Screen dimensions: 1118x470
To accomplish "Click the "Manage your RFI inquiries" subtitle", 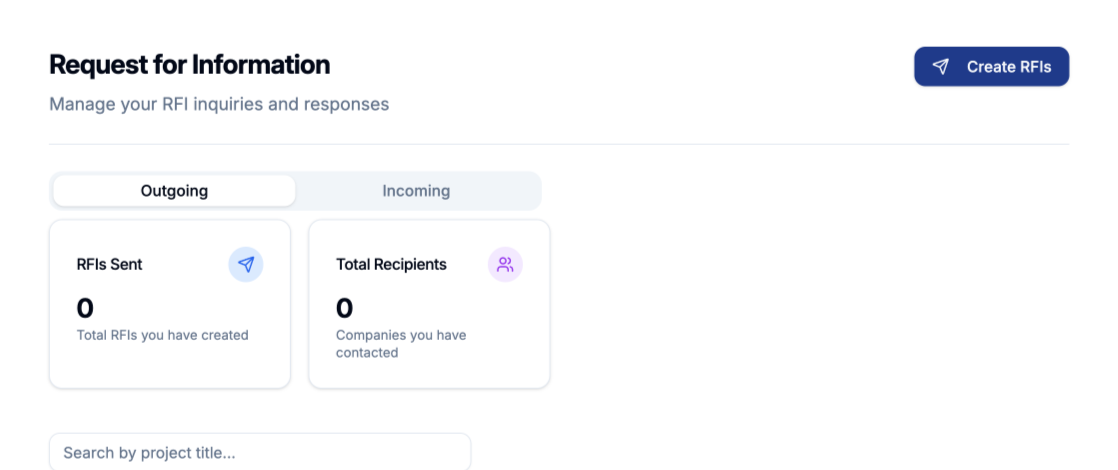I will 219,105.
